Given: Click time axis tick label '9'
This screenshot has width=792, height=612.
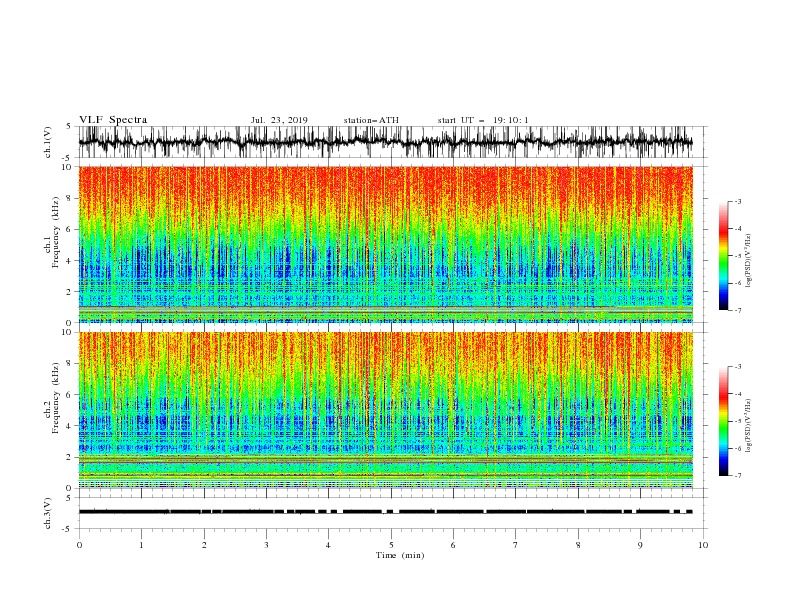Looking at the screenshot, I should click(641, 545).
